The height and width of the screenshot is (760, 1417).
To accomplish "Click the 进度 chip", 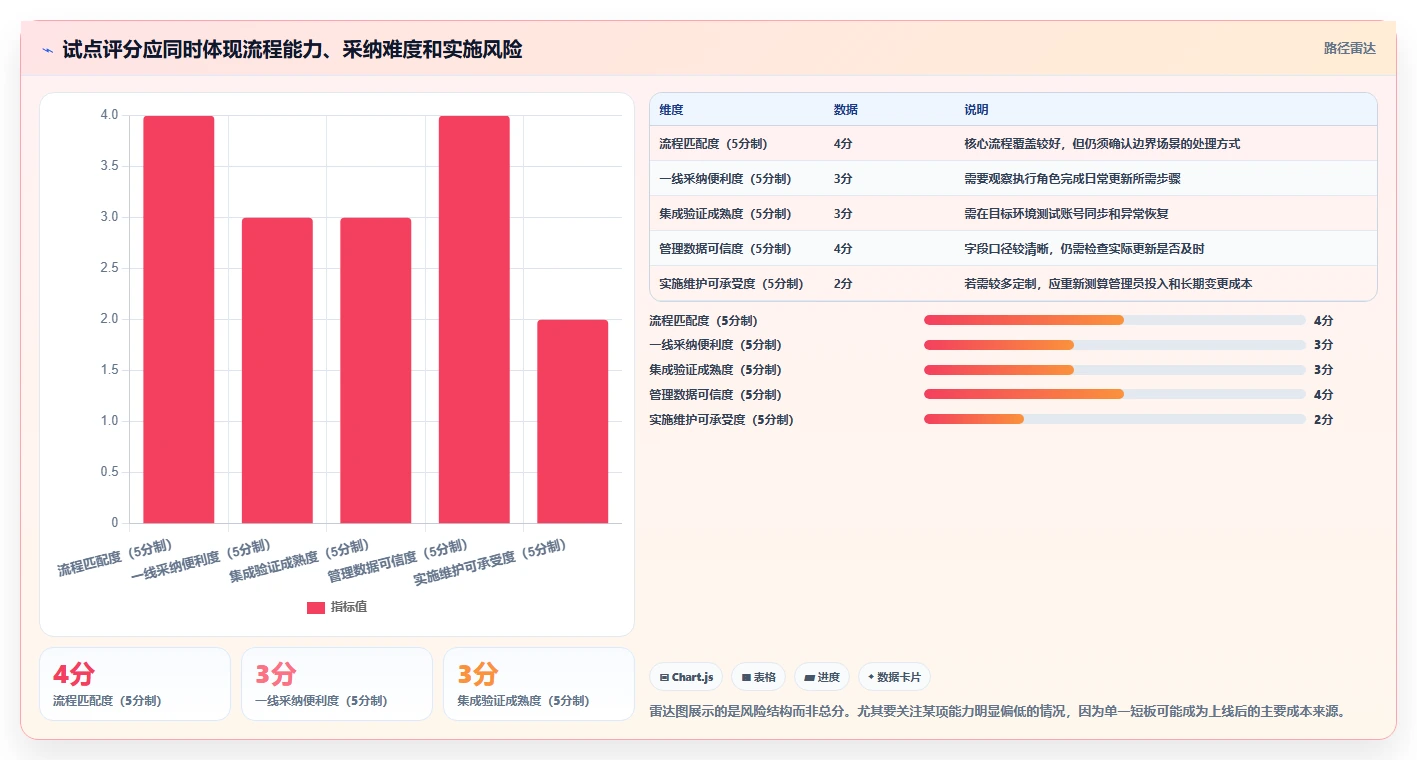I will pyautogui.click(x=822, y=677).
